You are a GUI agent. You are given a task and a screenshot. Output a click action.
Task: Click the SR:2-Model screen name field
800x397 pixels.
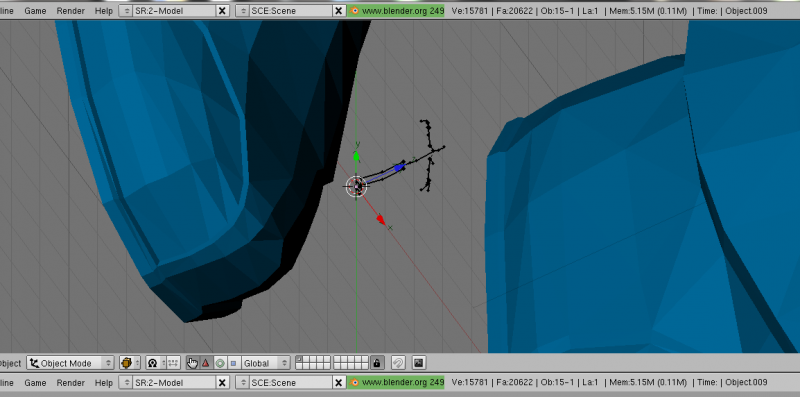tap(174, 11)
